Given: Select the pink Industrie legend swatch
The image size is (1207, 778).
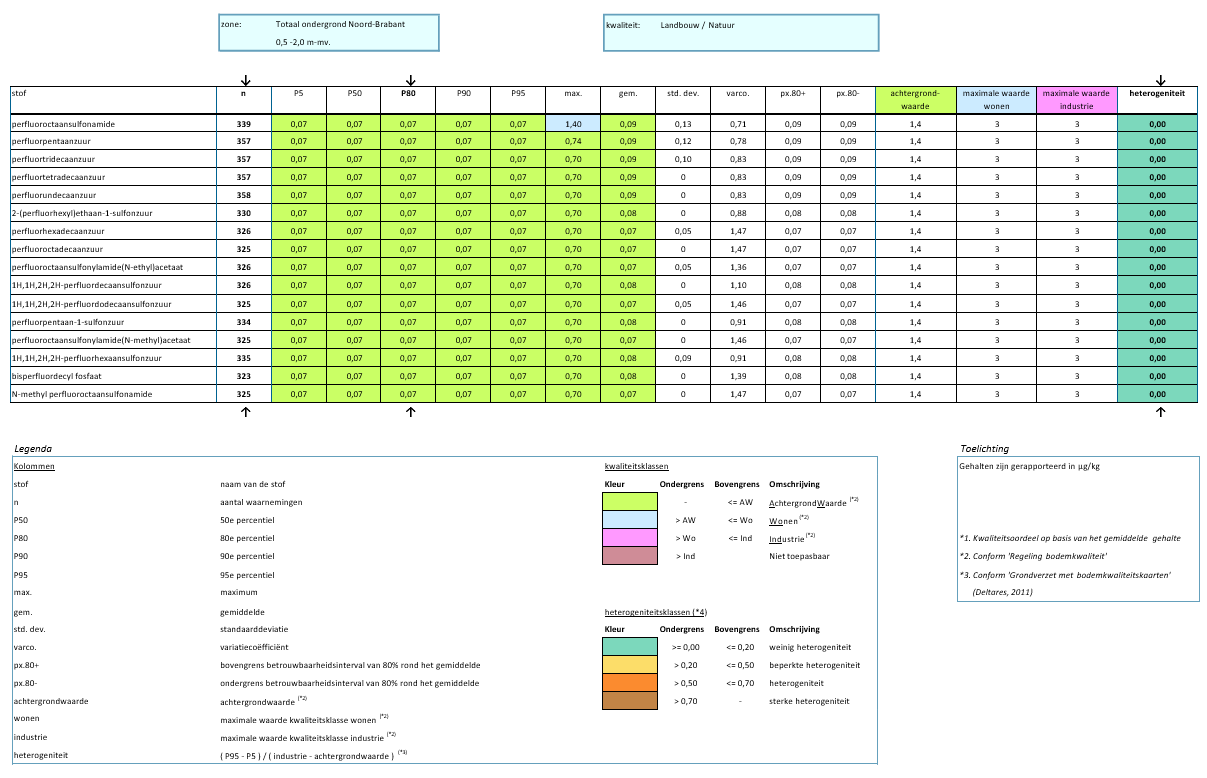Looking at the screenshot, I should point(631,537).
